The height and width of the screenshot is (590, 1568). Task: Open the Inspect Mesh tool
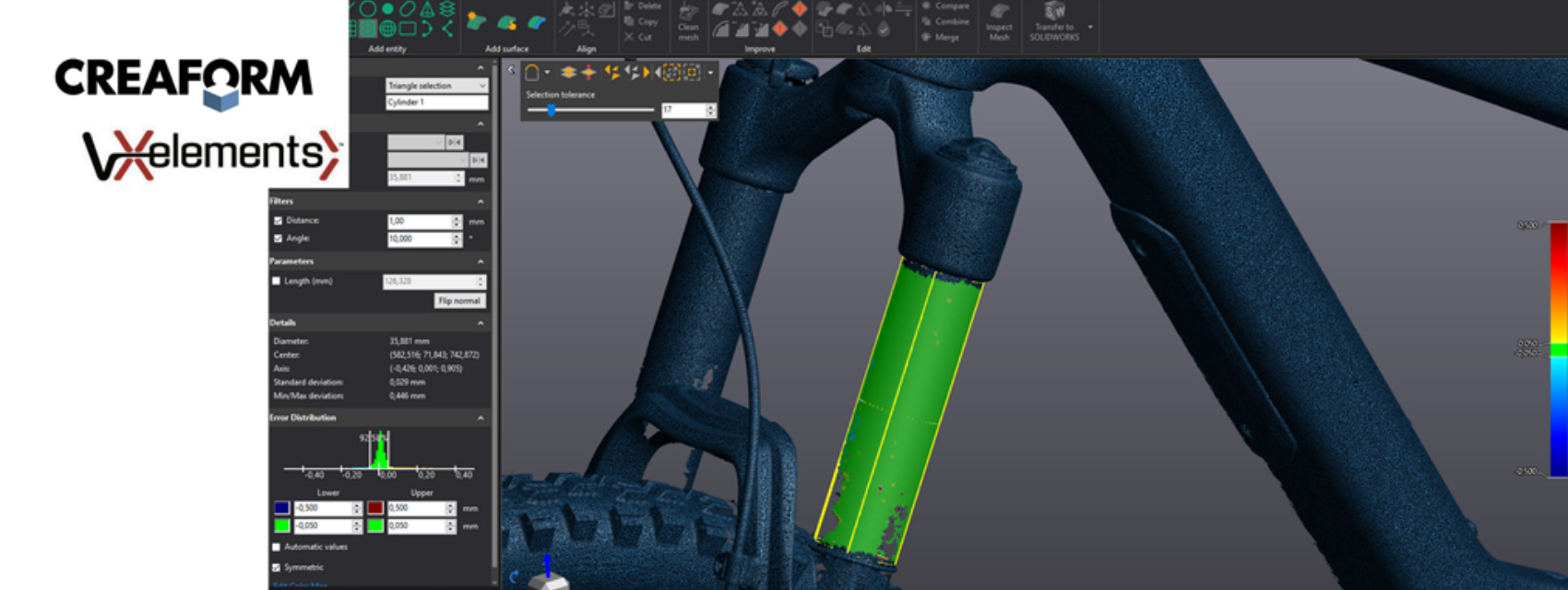(999, 20)
